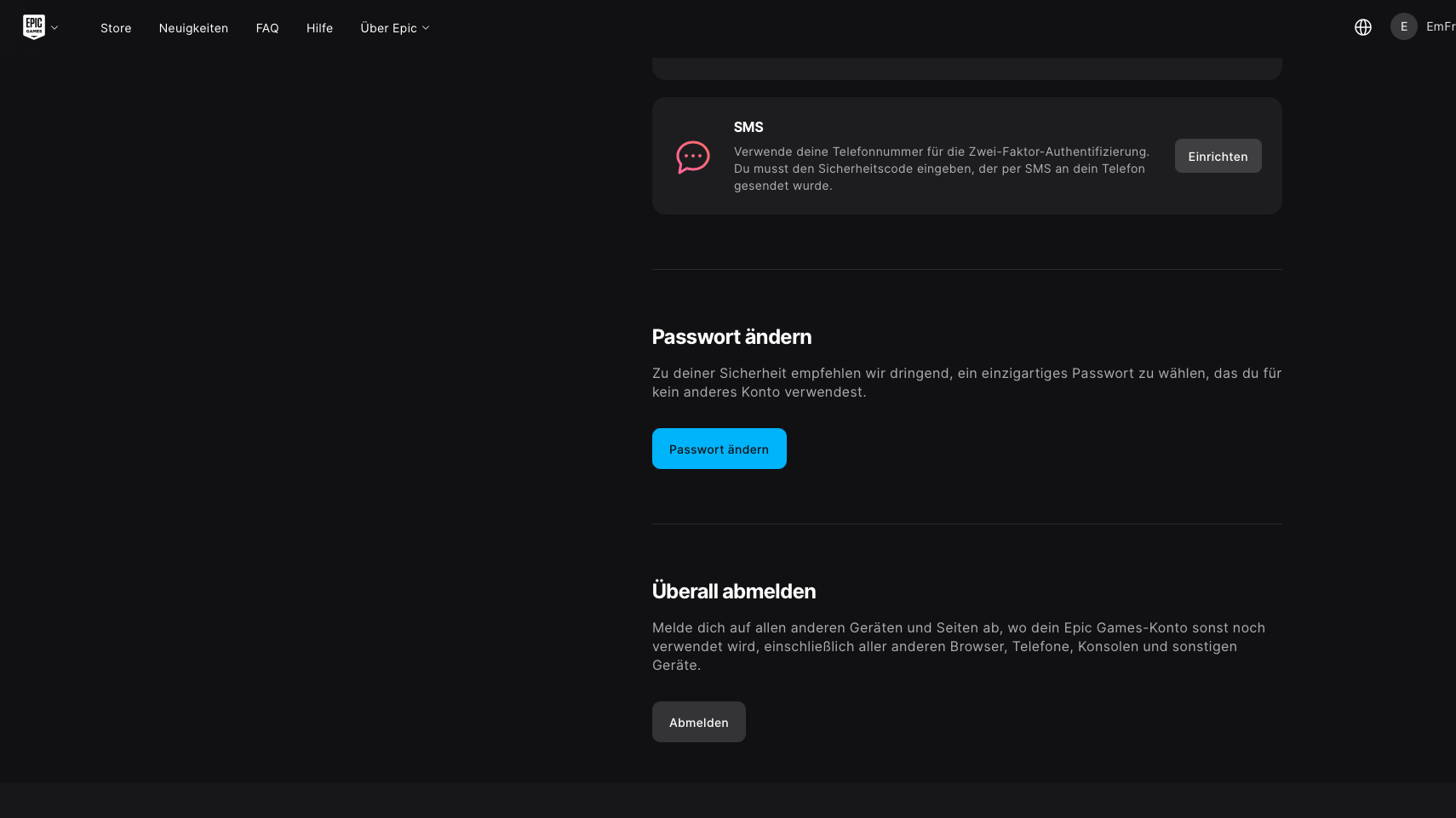
Task: Click the sign-out-everywhere description paragraph
Action: 958,646
